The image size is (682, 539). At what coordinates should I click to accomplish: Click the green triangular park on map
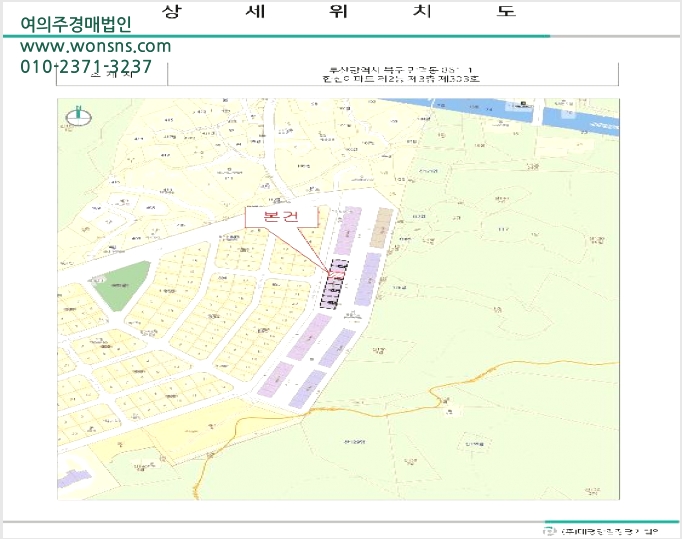point(120,285)
